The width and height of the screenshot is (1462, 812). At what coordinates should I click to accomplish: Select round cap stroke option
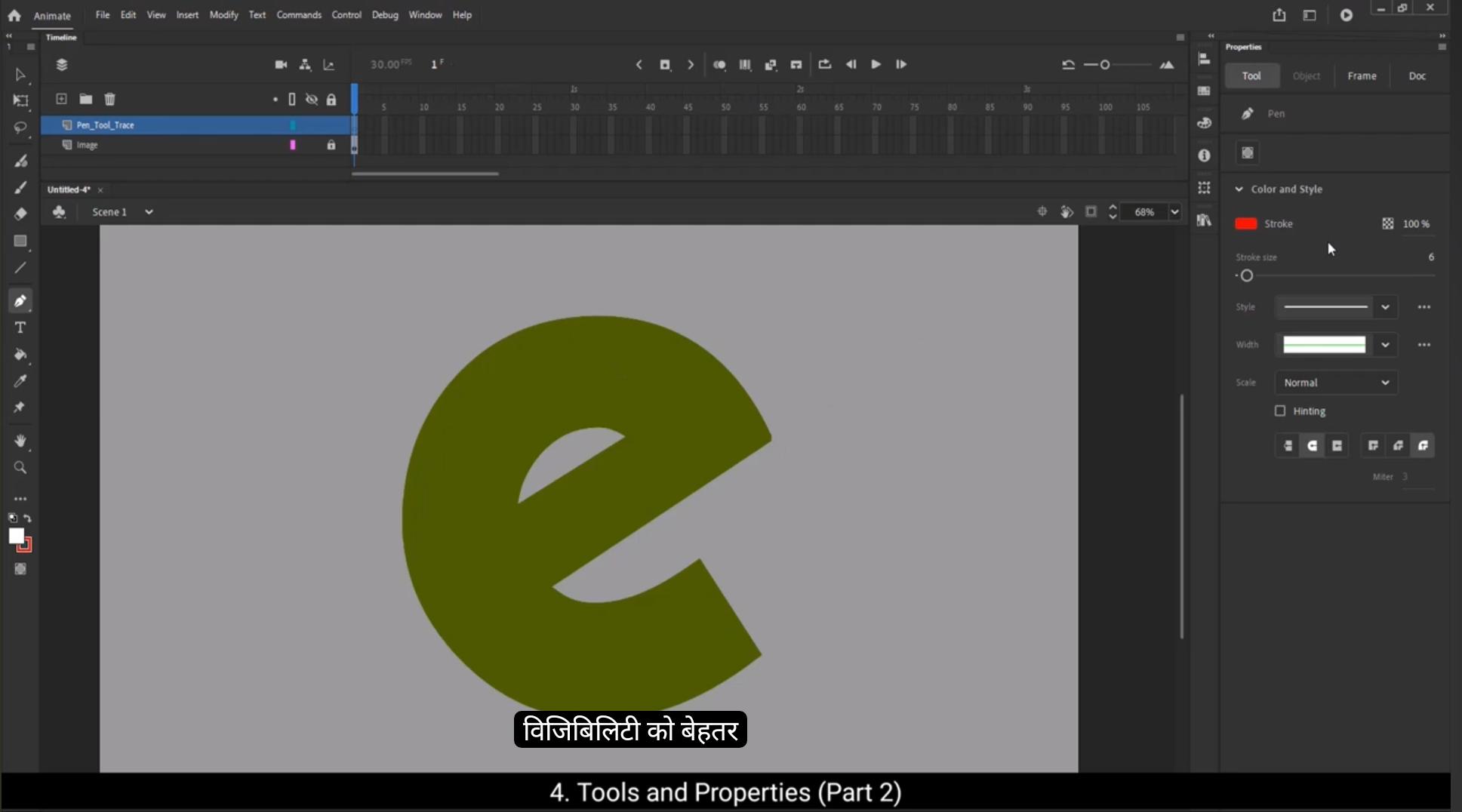coord(1313,446)
